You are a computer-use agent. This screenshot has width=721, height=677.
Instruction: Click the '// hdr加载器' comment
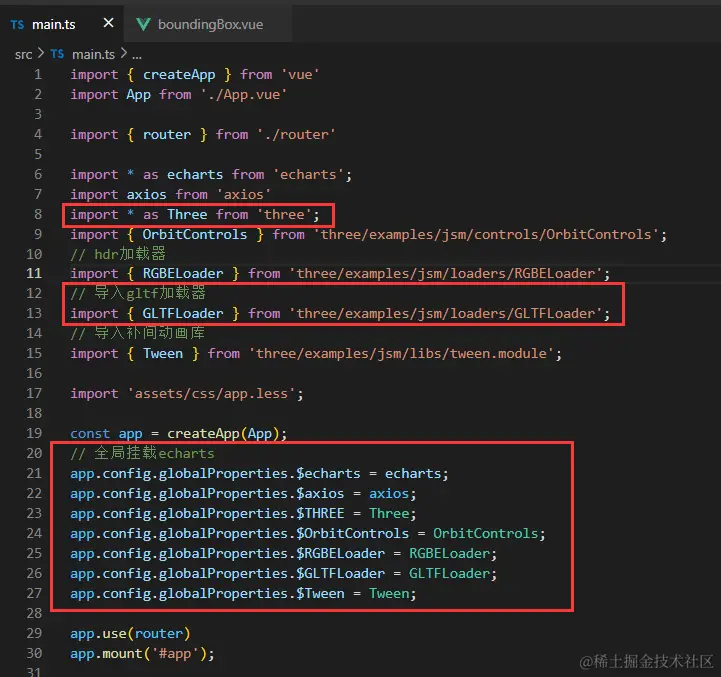118,254
